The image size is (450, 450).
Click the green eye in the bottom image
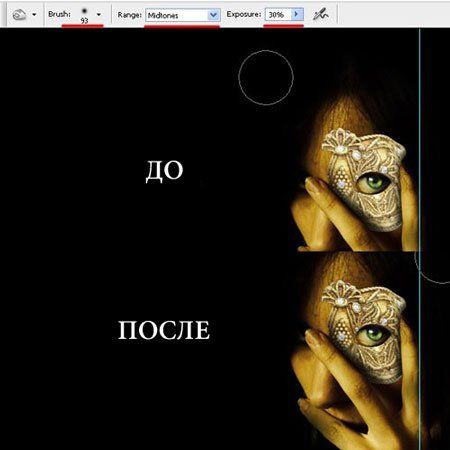(x=373, y=334)
